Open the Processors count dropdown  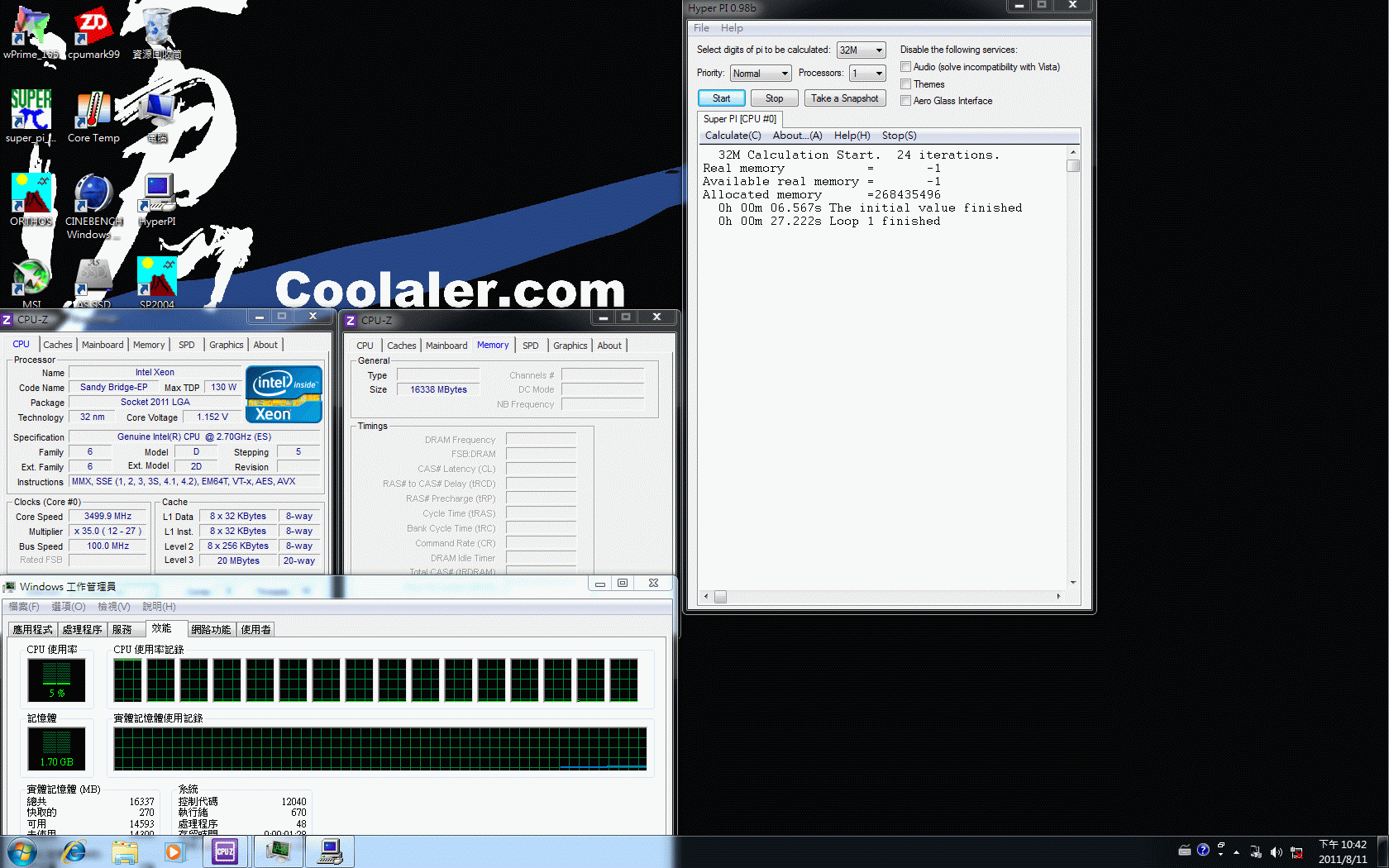pos(867,74)
